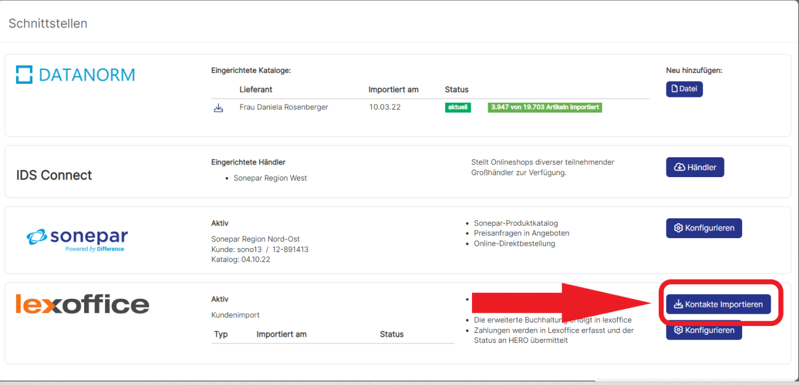This screenshot has width=799, height=385.
Task: Open Konfigurieren for the lexoffice interface
Action: point(704,331)
